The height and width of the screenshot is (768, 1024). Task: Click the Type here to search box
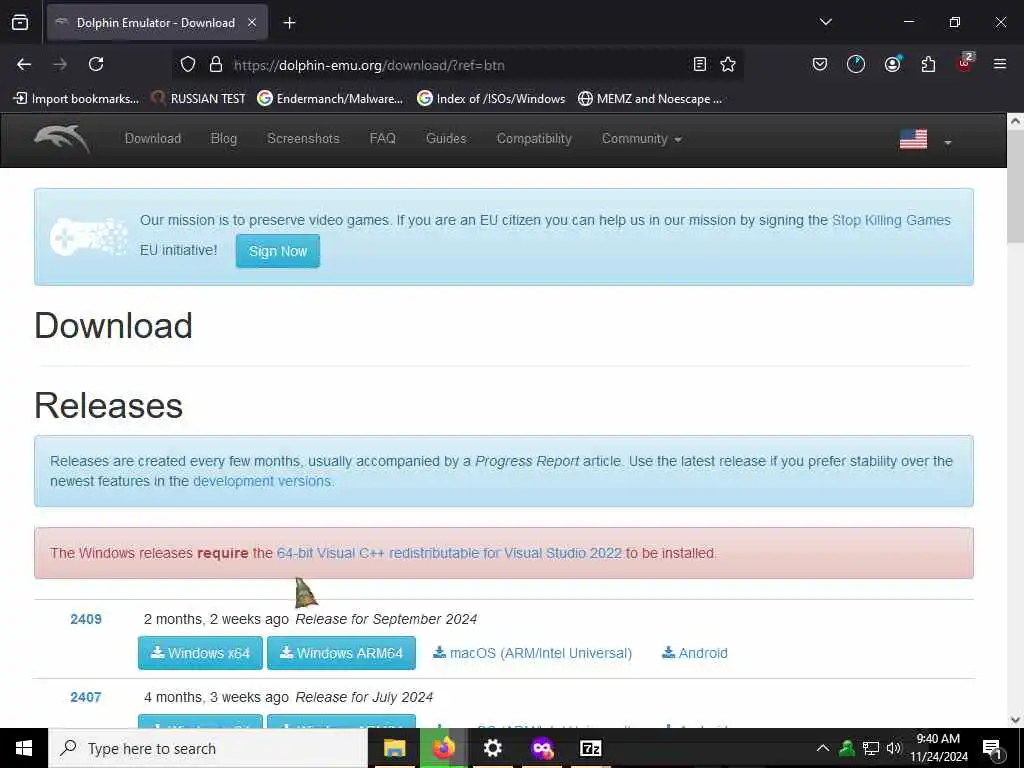tap(208, 748)
